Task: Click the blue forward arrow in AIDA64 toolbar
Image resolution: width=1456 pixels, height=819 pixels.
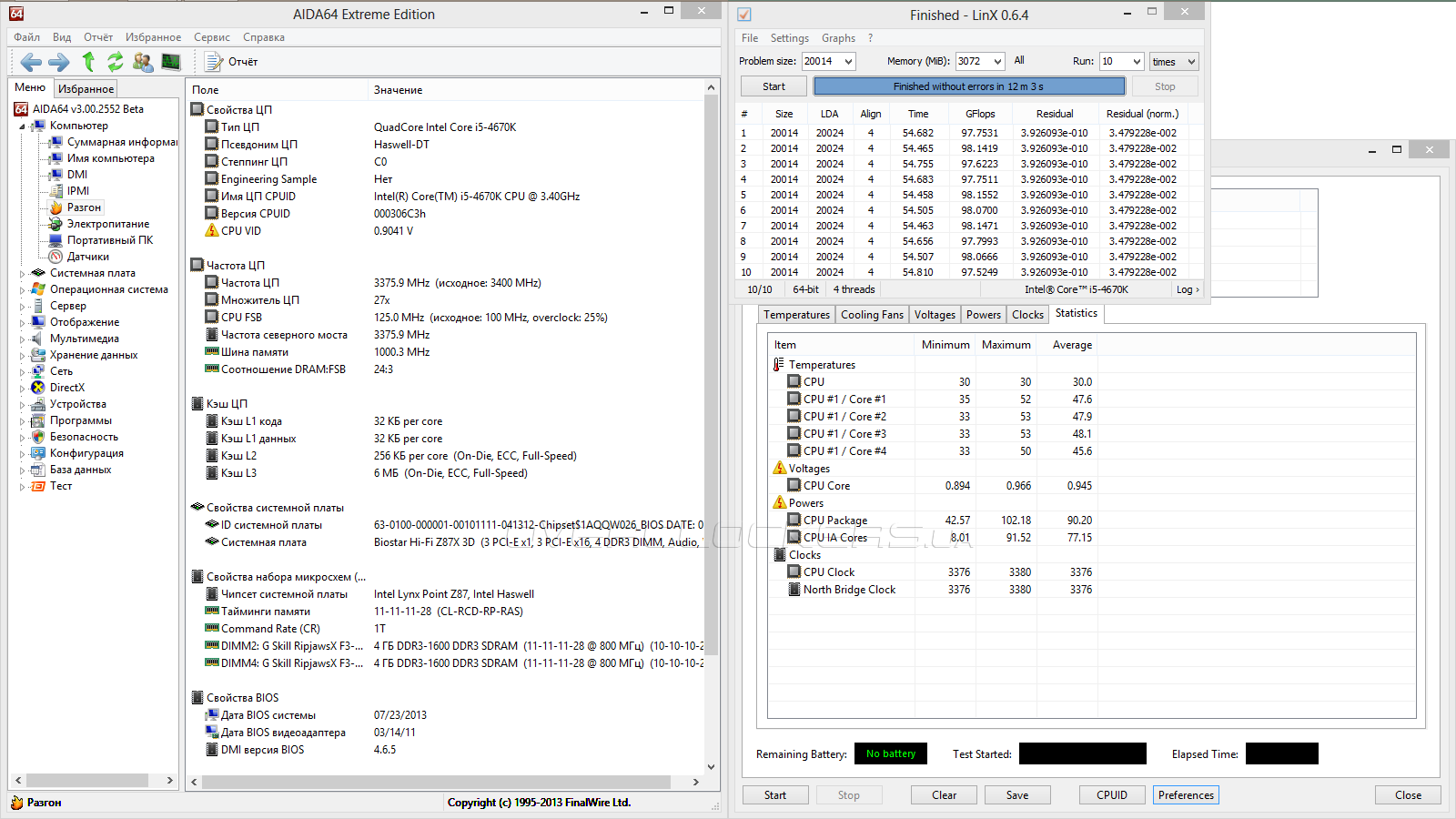Action: pyautogui.click(x=59, y=62)
